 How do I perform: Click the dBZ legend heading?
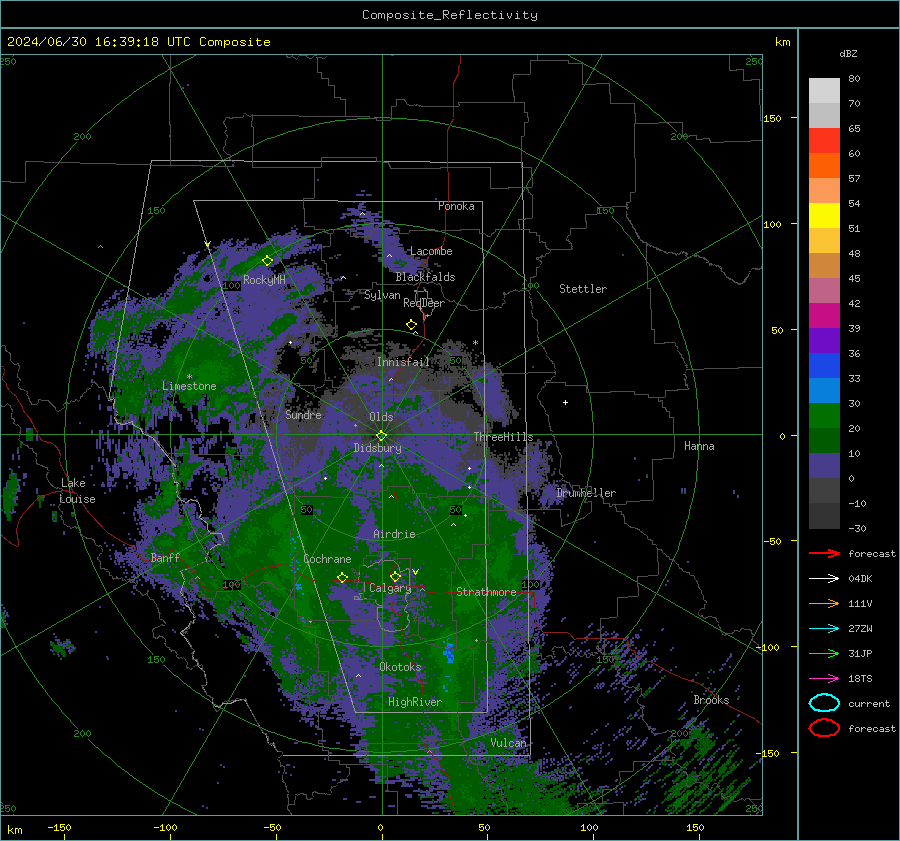(x=848, y=53)
